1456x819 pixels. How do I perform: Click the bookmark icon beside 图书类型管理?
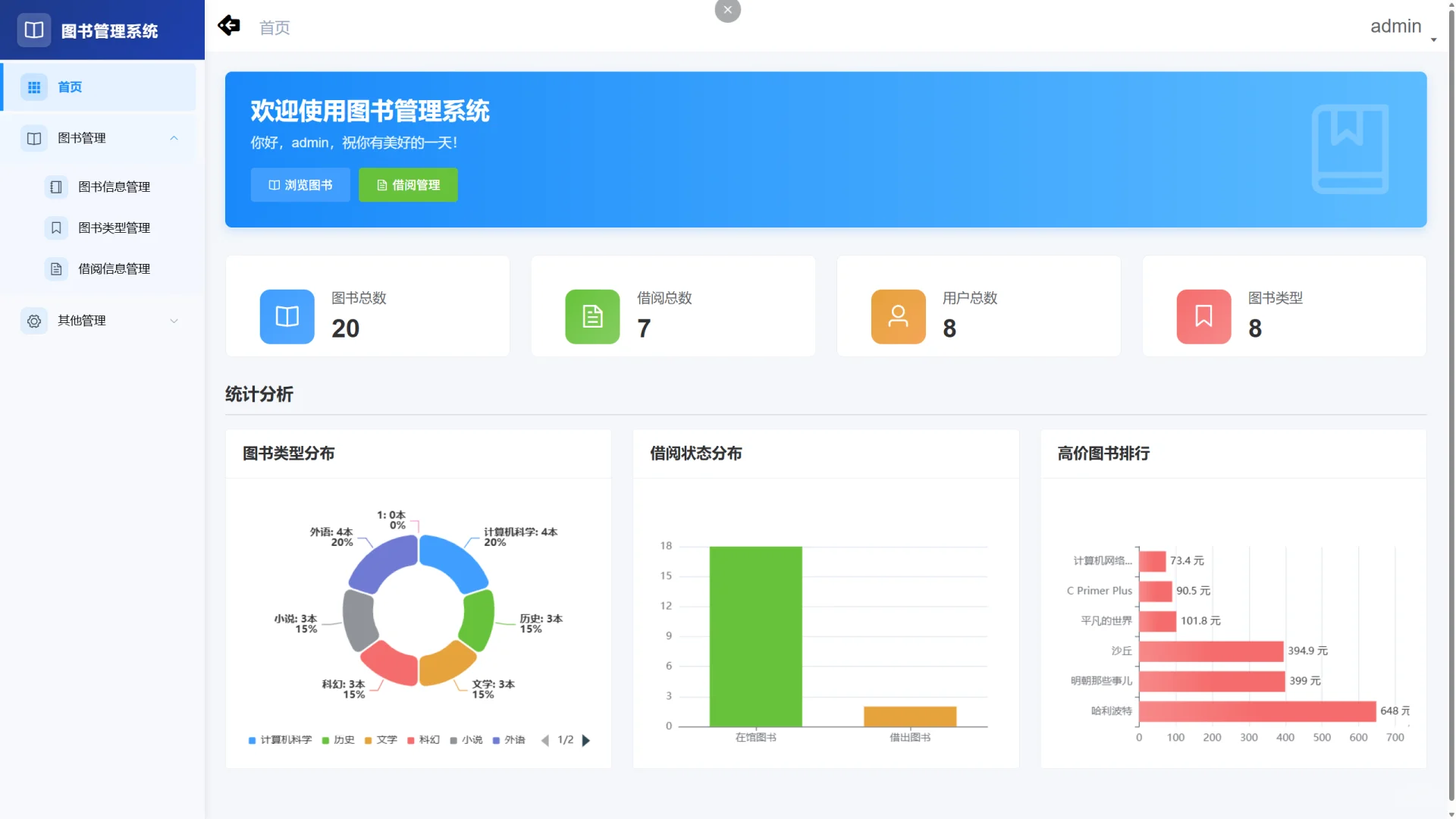[56, 227]
